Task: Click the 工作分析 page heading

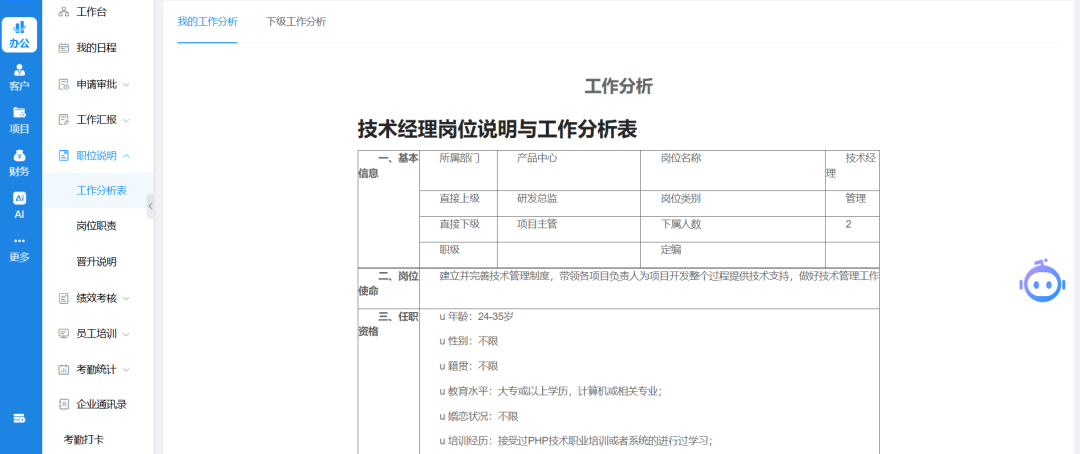Action: click(x=619, y=86)
